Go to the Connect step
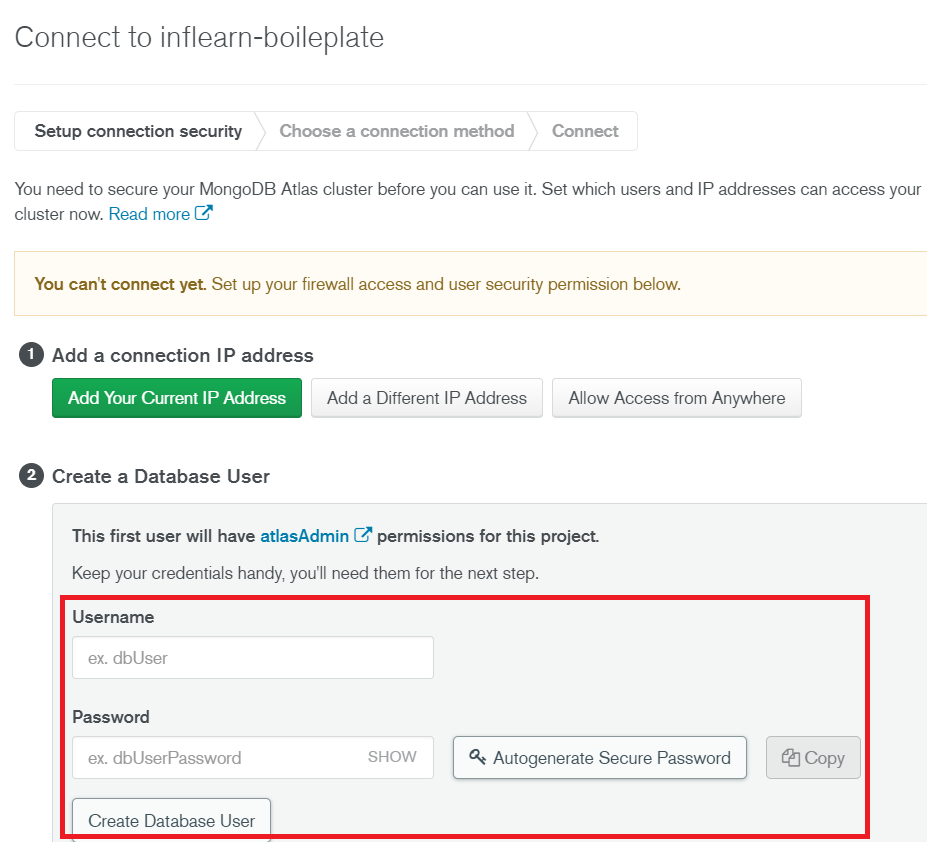 point(585,131)
